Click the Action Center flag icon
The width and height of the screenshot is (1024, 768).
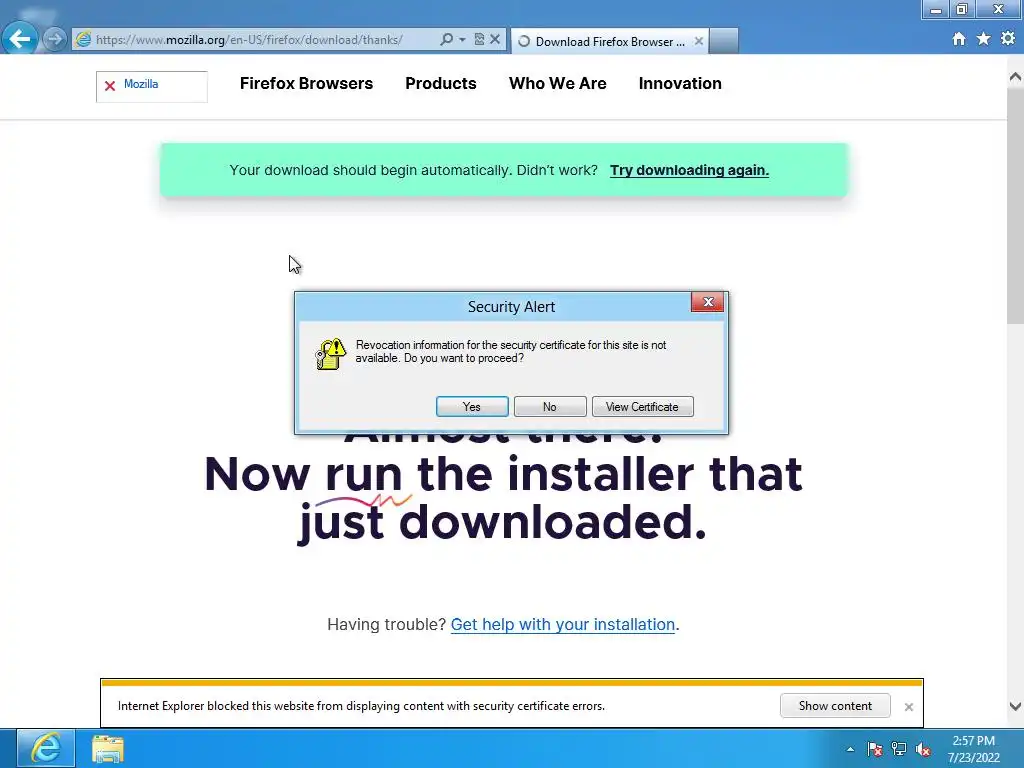[x=874, y=749]
